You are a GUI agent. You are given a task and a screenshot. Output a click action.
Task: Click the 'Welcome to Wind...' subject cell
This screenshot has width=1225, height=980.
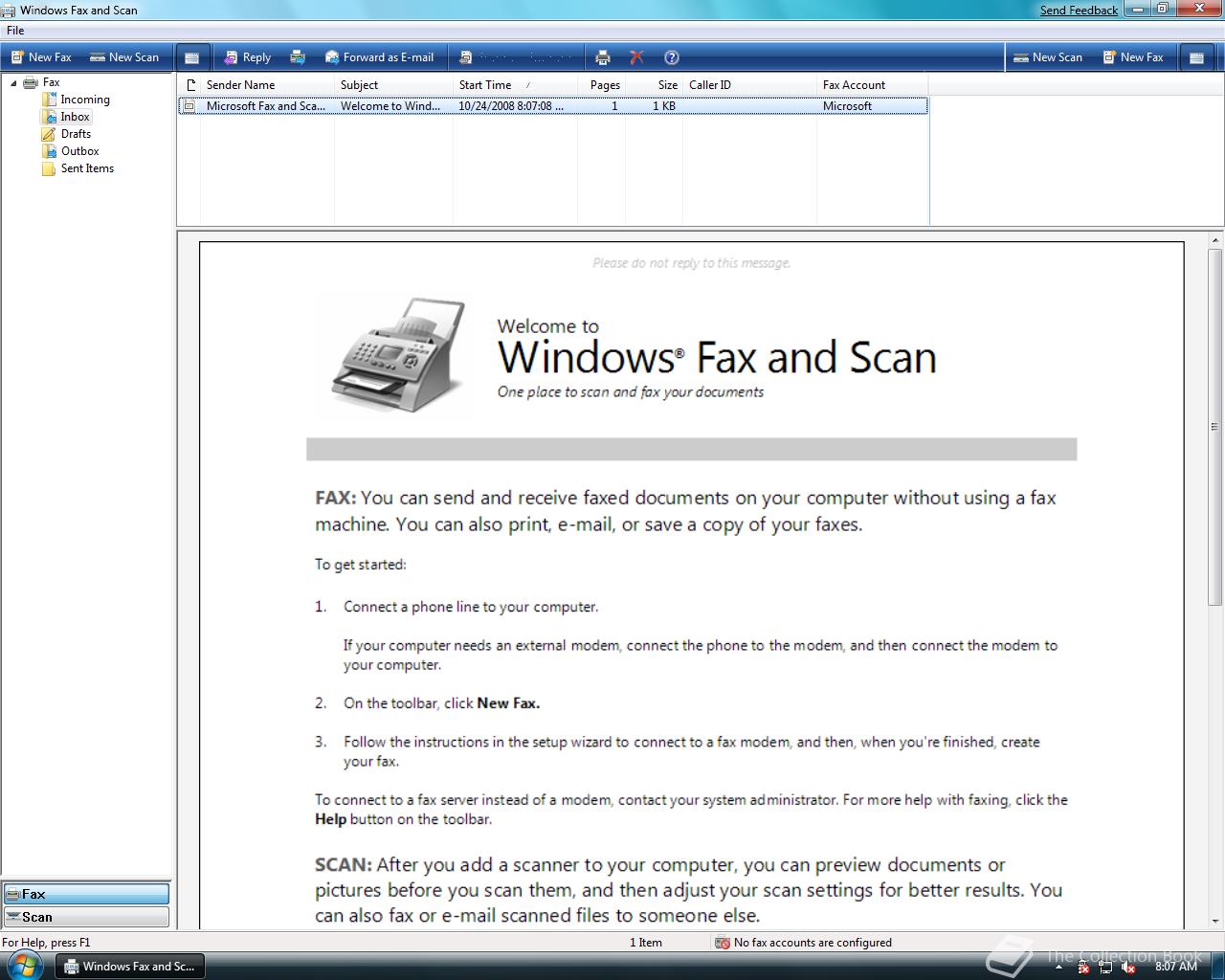[390, 106]
